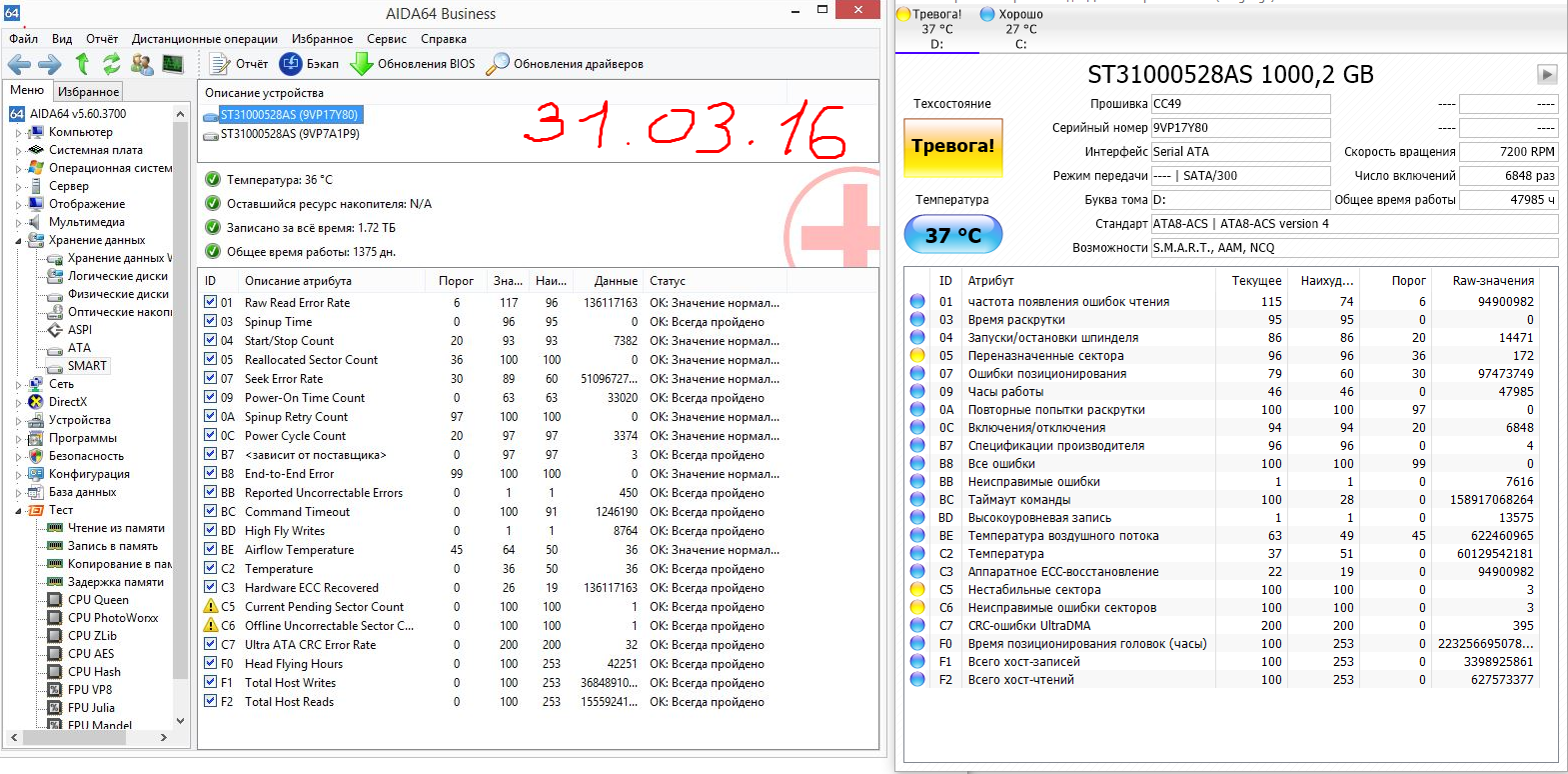Open the Файл menu
1568x774 pixels.
point(24,39)
